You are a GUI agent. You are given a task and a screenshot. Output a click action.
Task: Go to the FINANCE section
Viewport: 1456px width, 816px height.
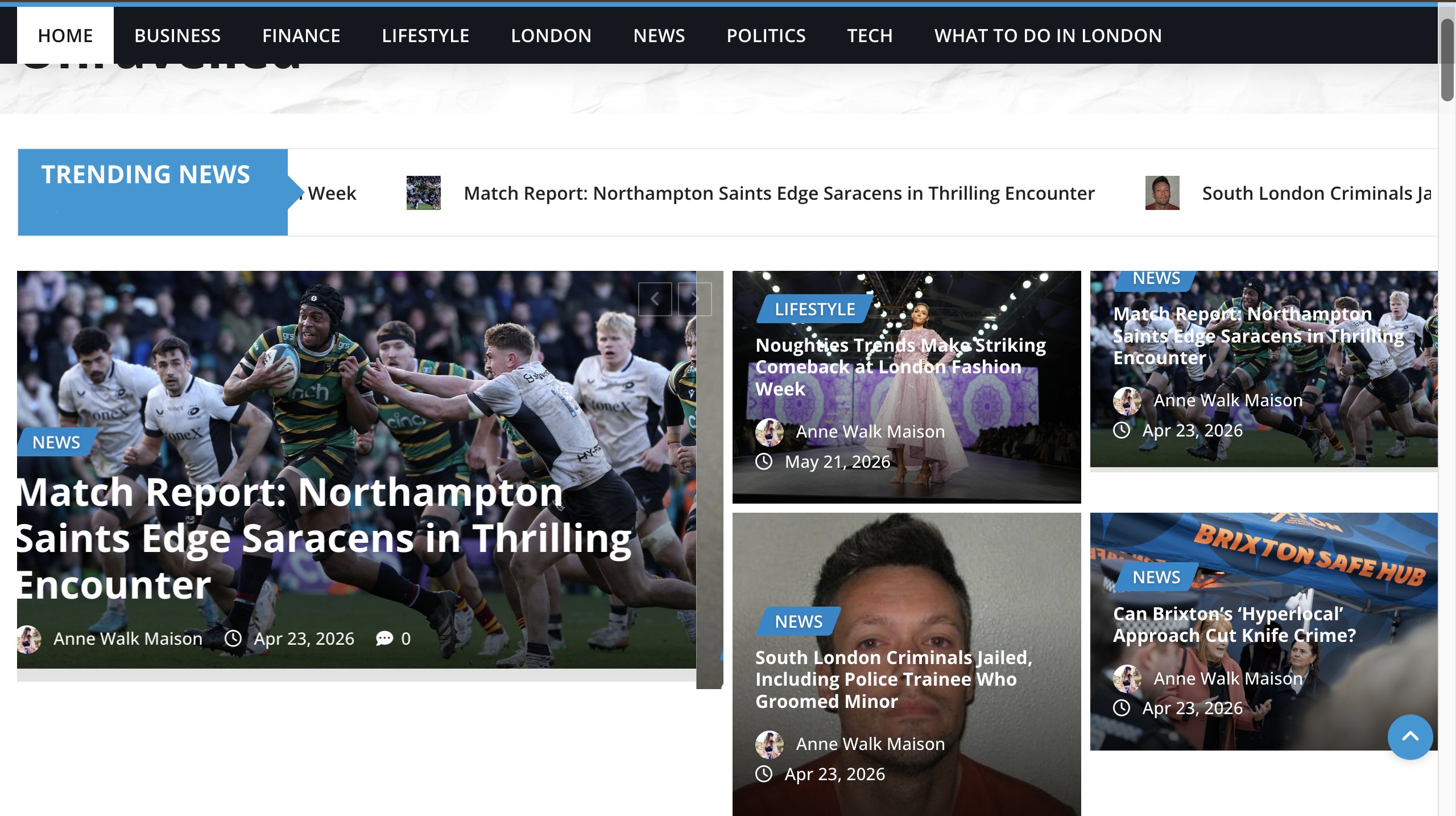click(x=301, y=35)
